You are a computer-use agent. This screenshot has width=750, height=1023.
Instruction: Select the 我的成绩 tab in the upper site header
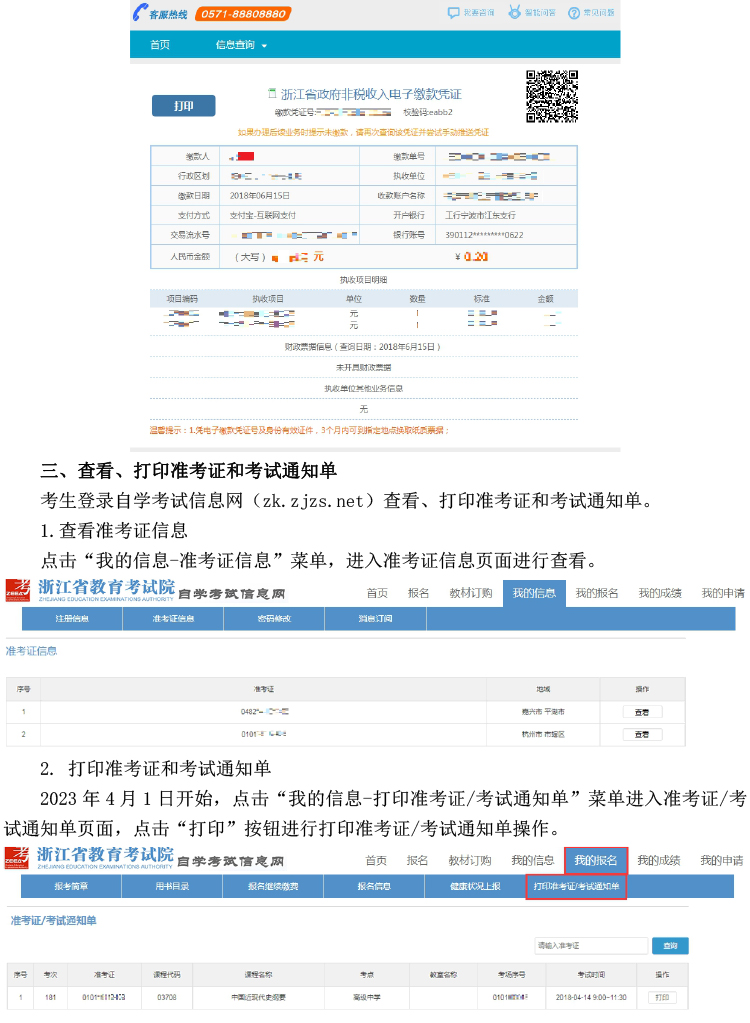pyautogui.click(x=660, y=593)
